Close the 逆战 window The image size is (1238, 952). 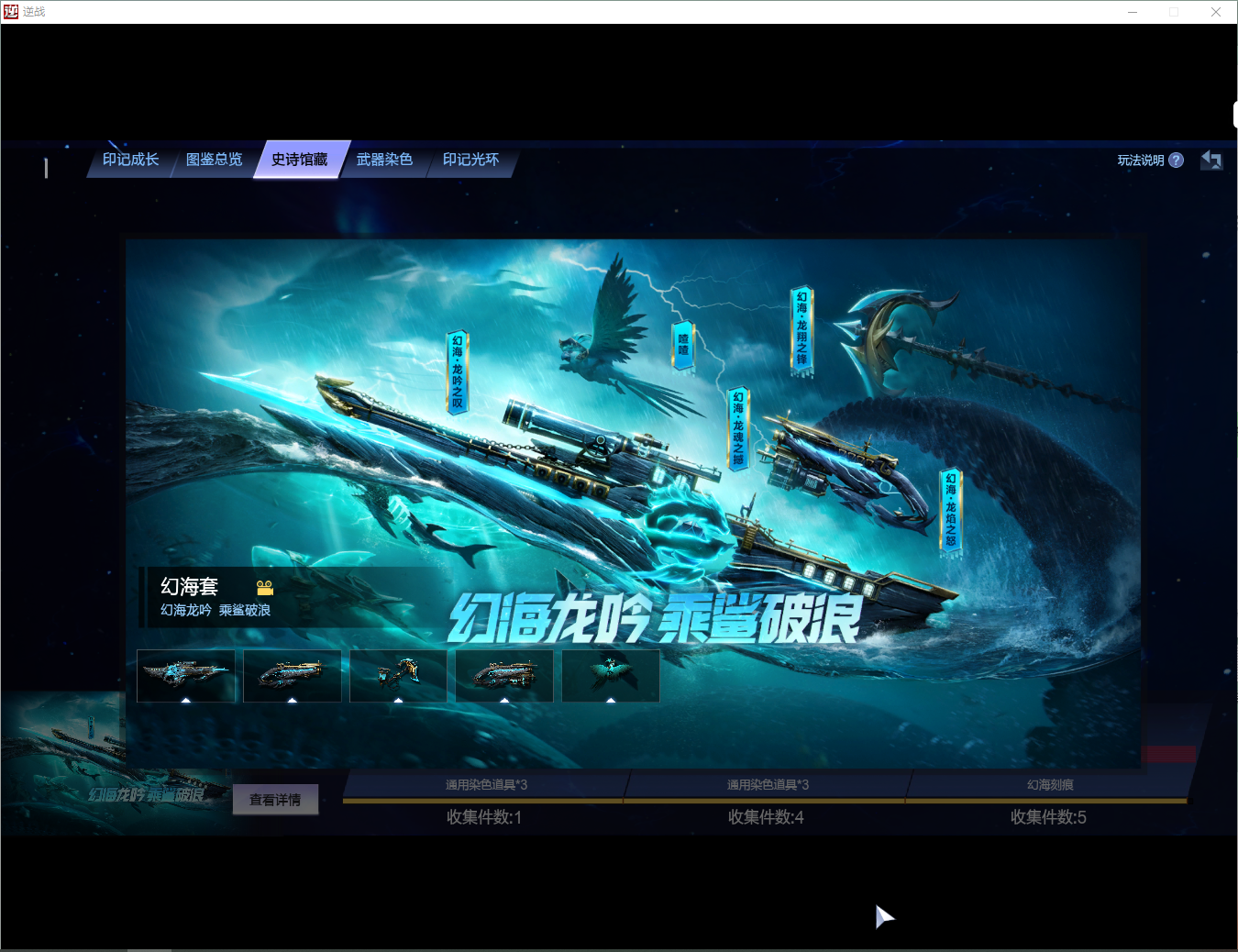click(1215, 12)
